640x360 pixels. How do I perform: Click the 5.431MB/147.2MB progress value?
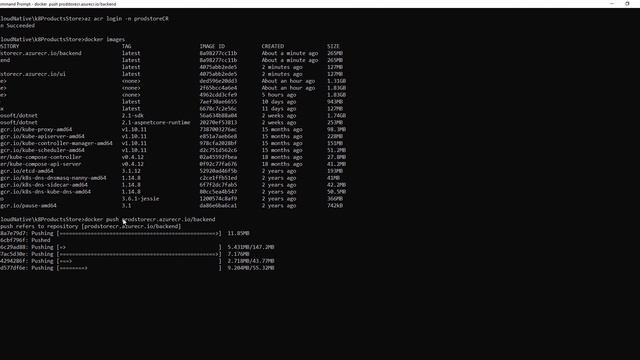(251, 247)
